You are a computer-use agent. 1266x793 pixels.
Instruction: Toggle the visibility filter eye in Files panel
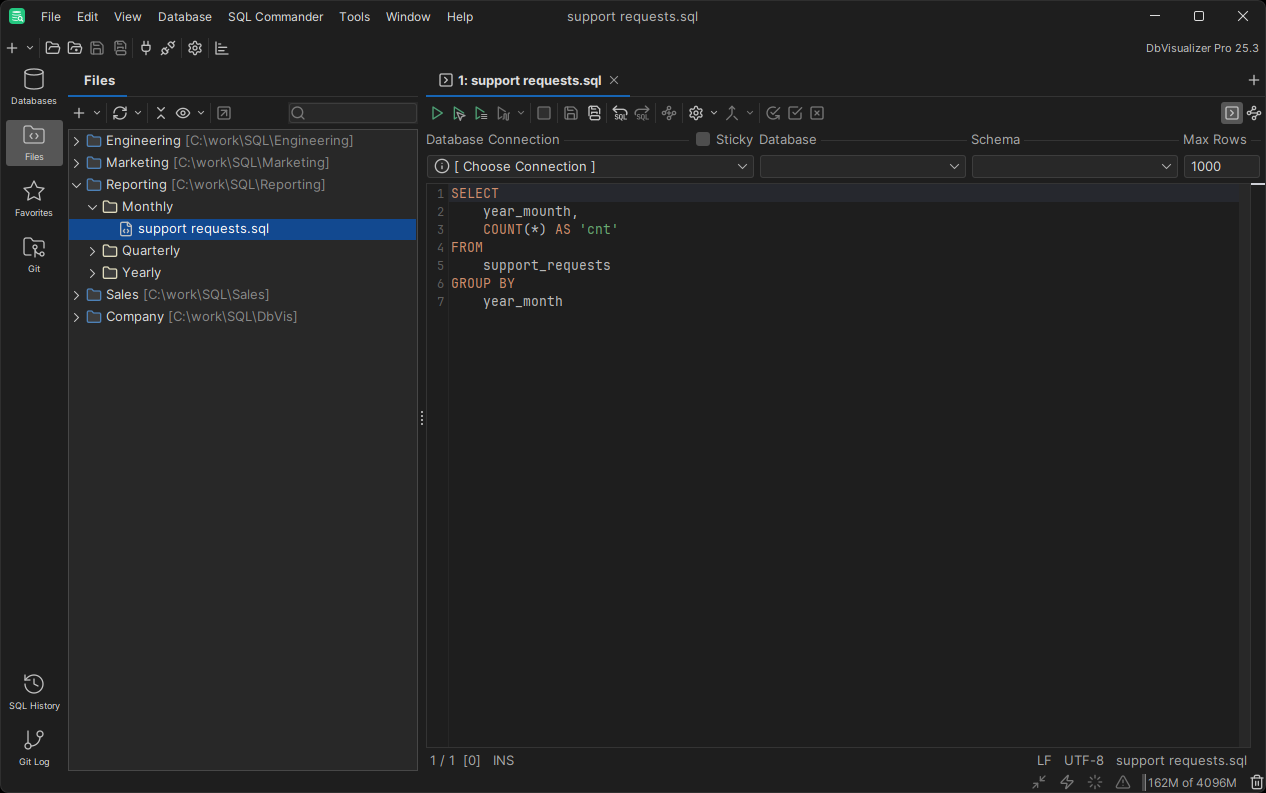183,113
